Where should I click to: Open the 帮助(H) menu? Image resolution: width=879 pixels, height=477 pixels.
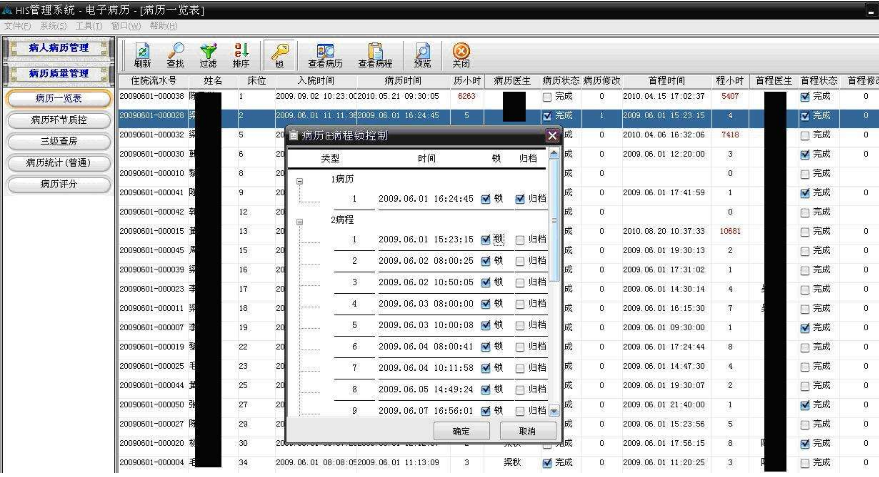click(163, 26)
